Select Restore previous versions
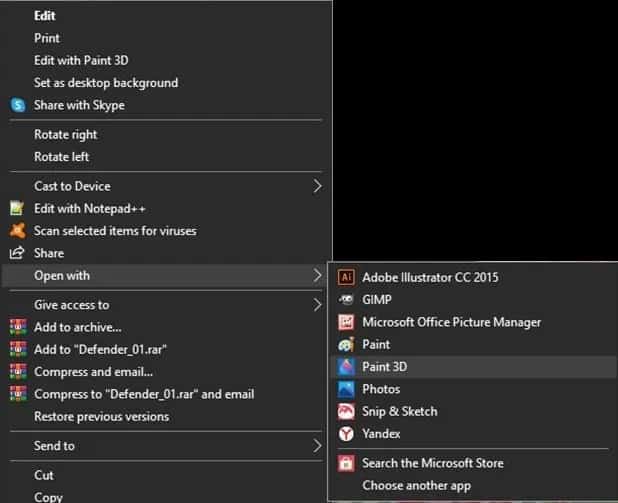 101,416
